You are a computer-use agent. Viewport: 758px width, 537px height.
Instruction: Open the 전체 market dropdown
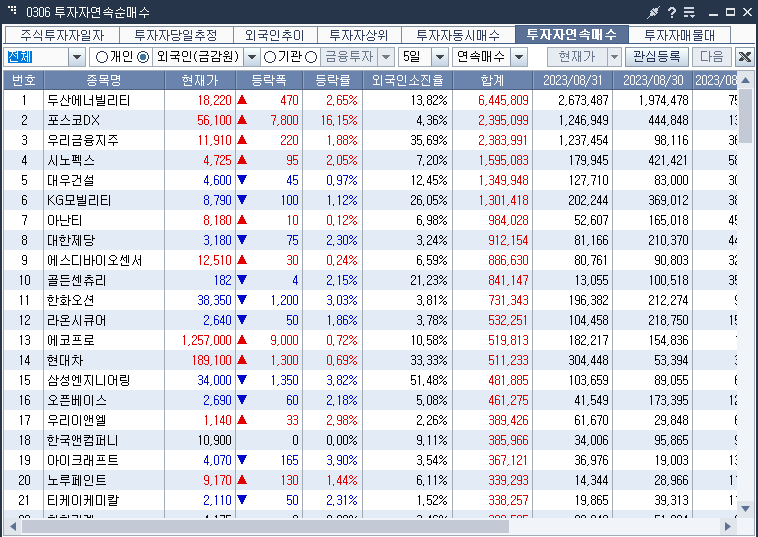tap(77, 57)
